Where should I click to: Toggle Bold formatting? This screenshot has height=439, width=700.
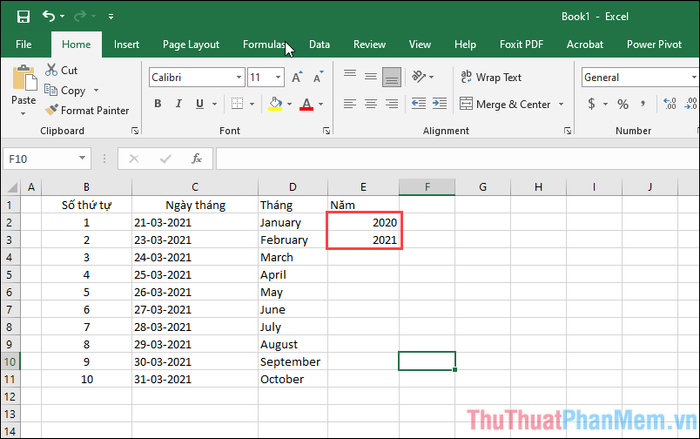(x=158, y=104)
